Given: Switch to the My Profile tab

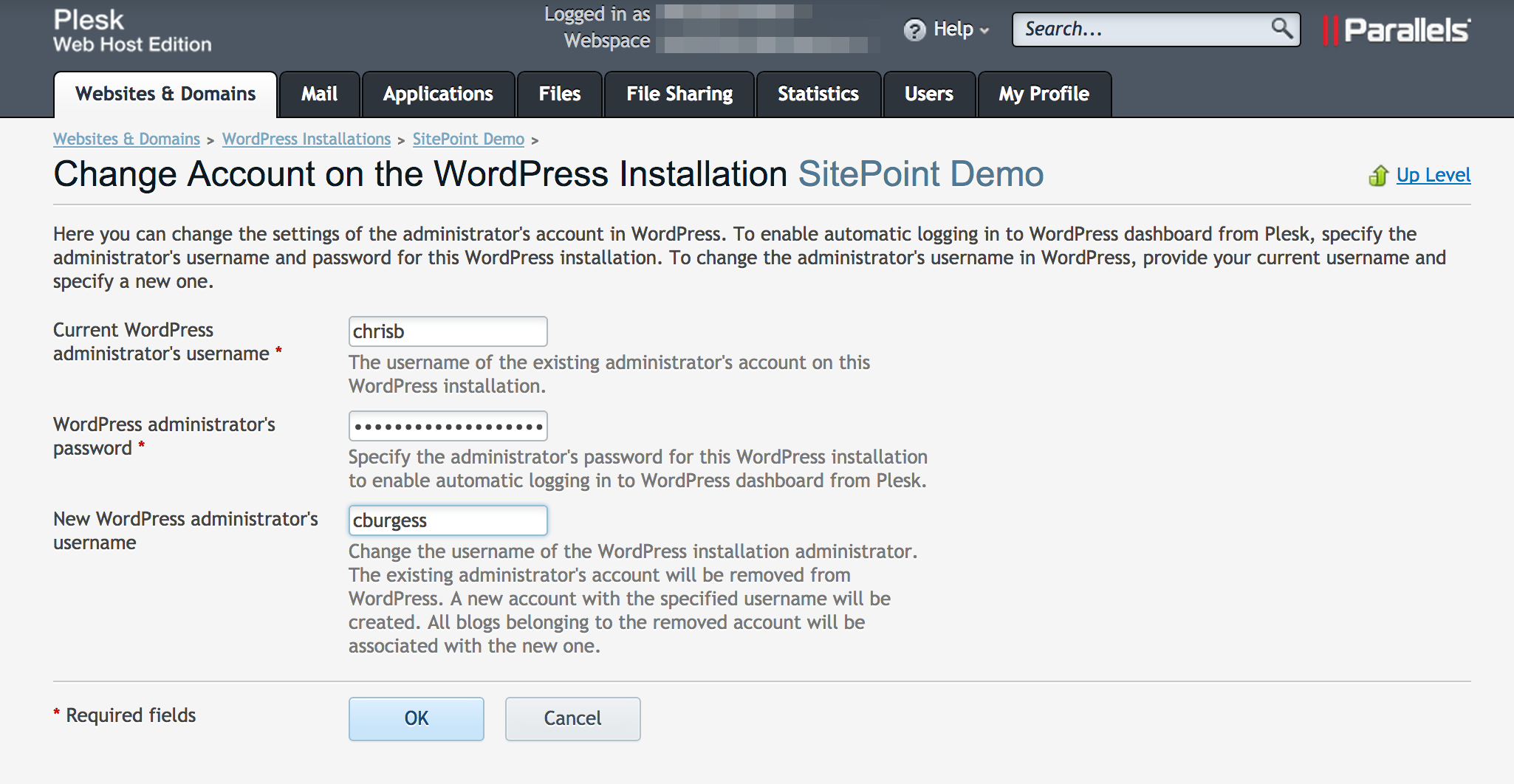Looking at the screenshot, I should coord(1044,94).
